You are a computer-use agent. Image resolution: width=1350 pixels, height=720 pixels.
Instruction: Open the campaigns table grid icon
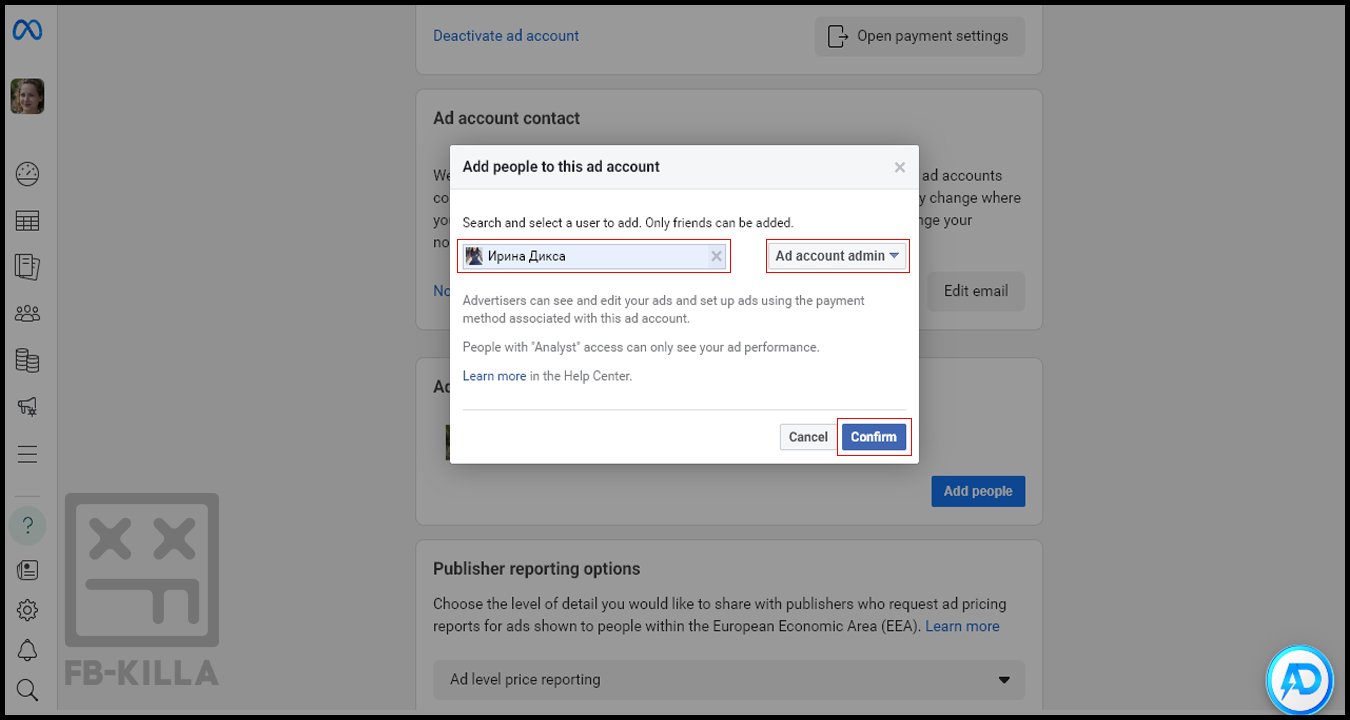point(27,221)
